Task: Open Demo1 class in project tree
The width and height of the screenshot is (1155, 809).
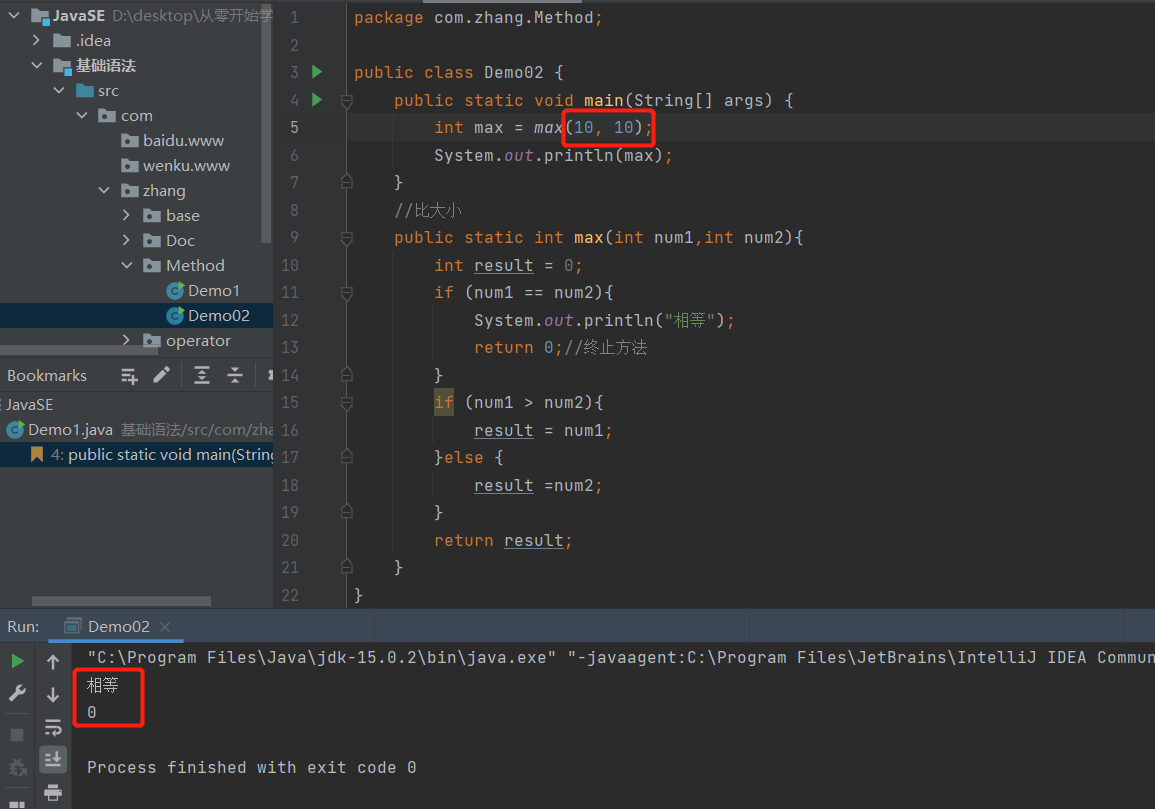Action: coord(214,290)
